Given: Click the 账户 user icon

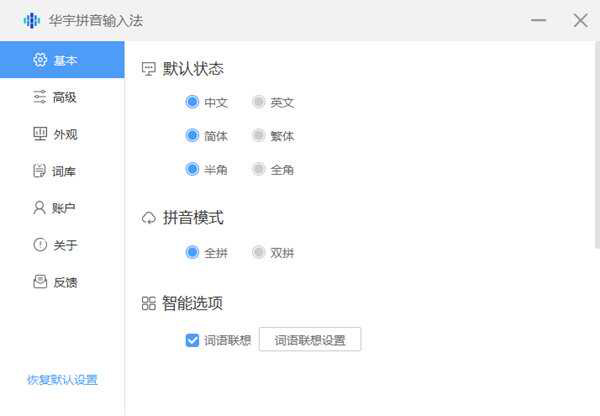Looking at the screenshot, I should pyautogui.click(x=40, y=208).
